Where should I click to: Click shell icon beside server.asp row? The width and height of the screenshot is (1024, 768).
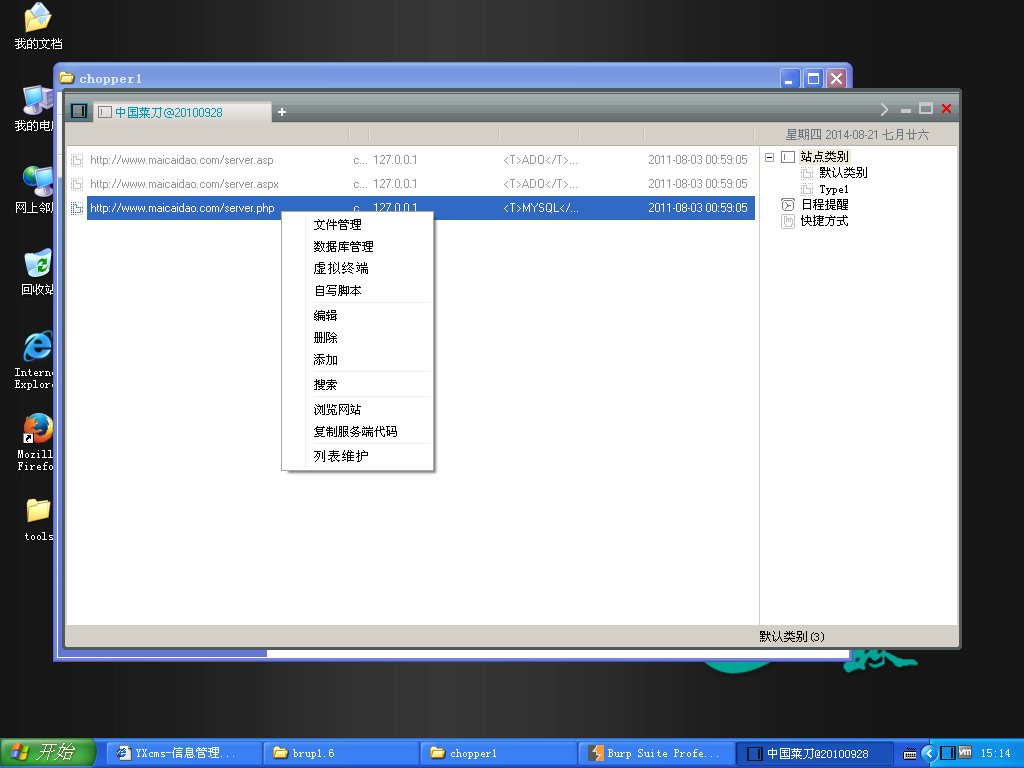coord(77,160)
